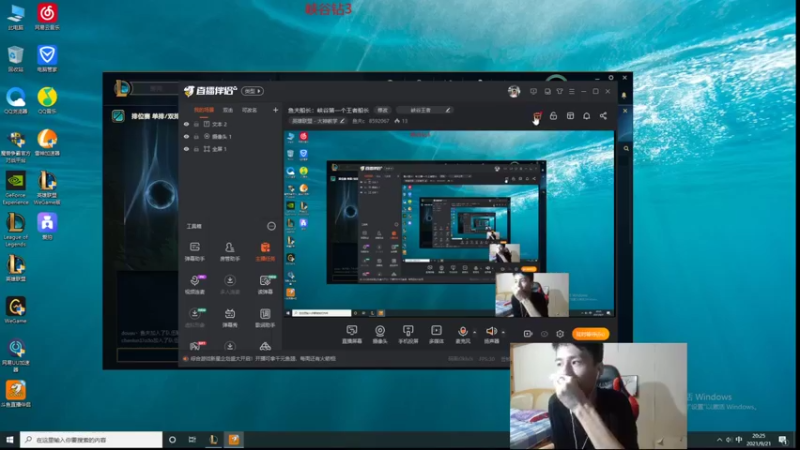This screenshot has width=800, height=450.
Task: Open the 读弹幕 tool
Action: pyautogui.click(x=265, y=285)
